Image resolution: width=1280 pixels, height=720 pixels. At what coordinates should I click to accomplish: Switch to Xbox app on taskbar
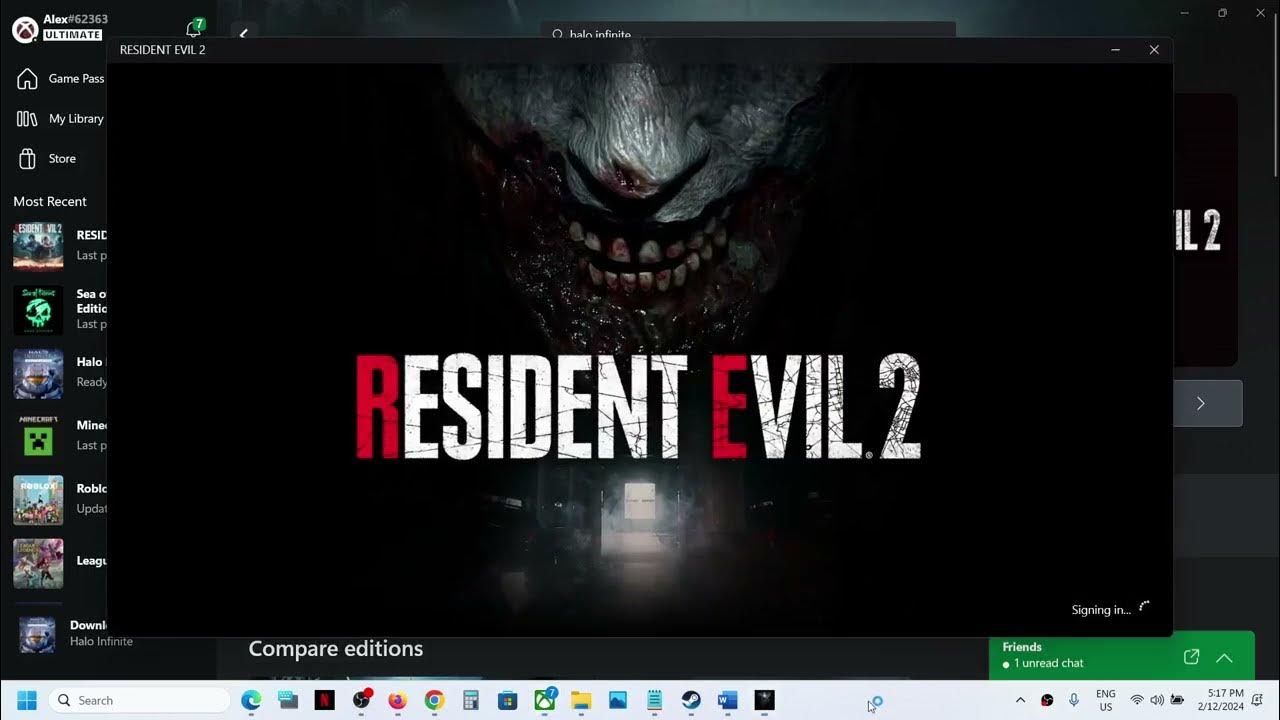(x=544, y=700)
